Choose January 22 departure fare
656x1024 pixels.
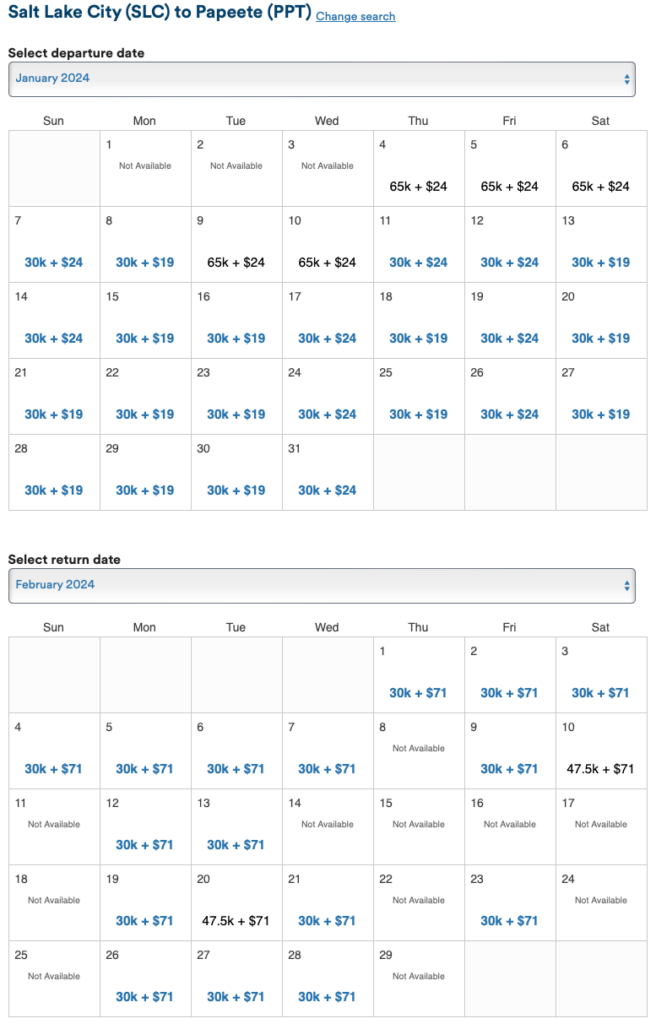[145, 414]
